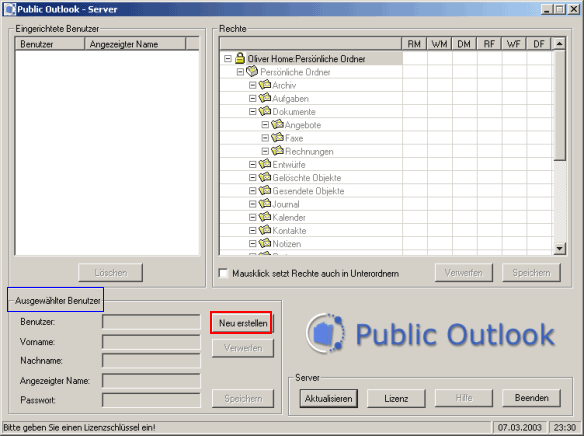
Task: Collapse the Oliver Home root node
Action: tap(228, 58)
